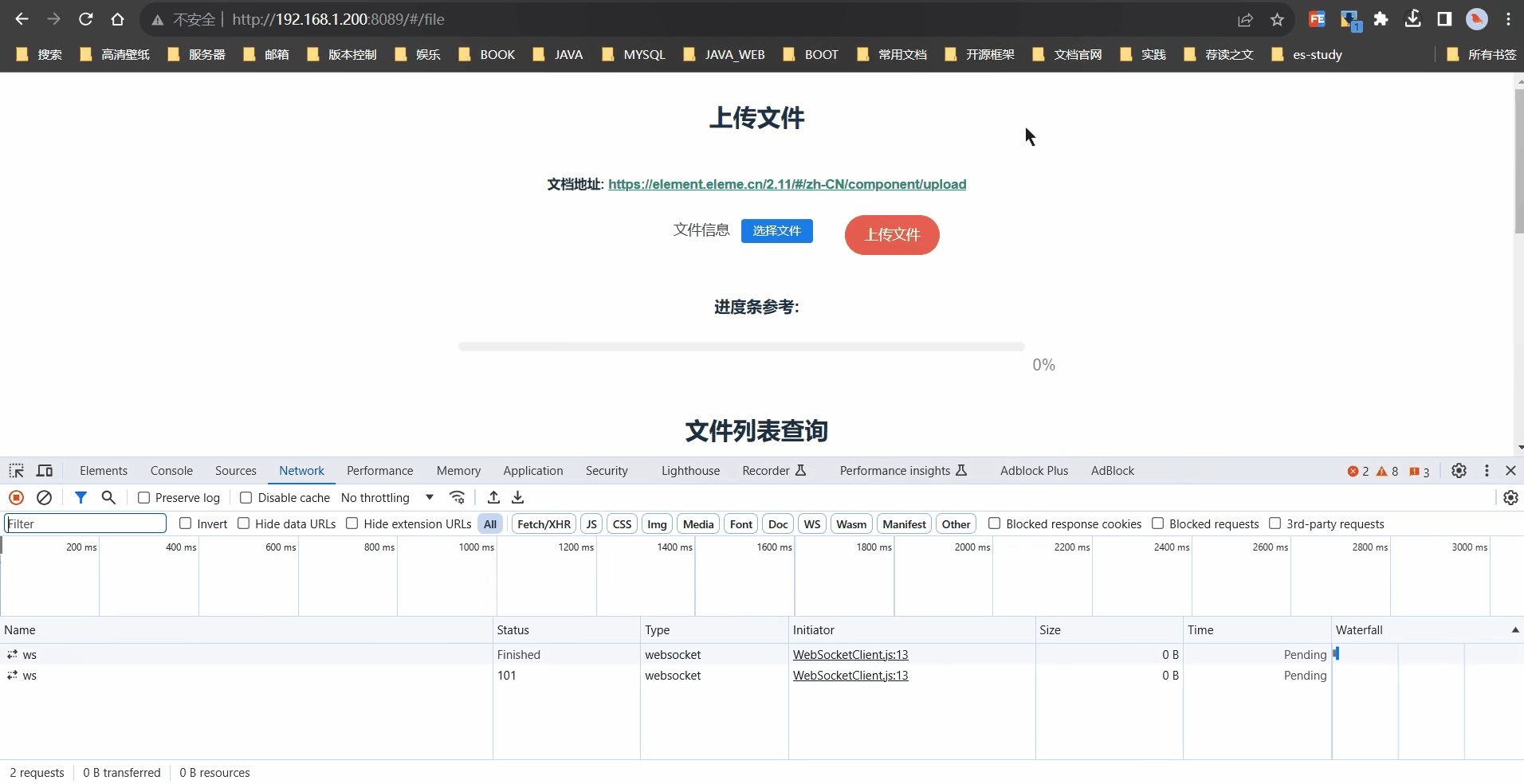
Task: Open DevTools customize menu
Action: [1487, 471]
